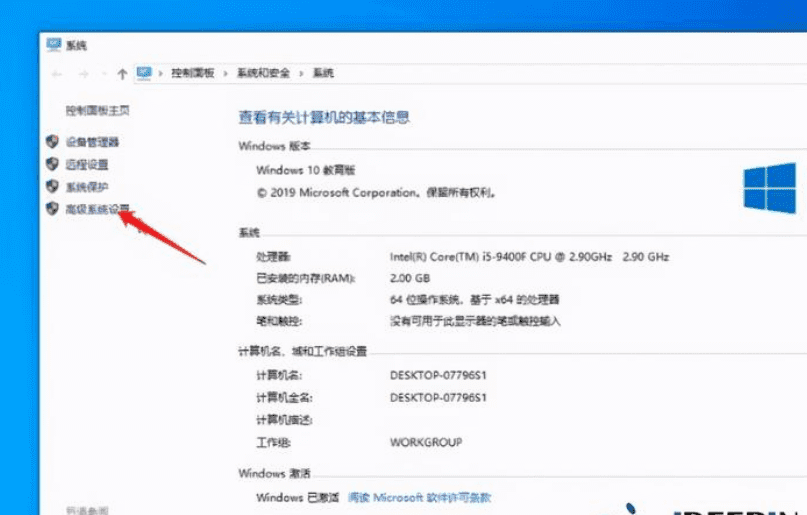Click the System window title icon

click(54, 45)
